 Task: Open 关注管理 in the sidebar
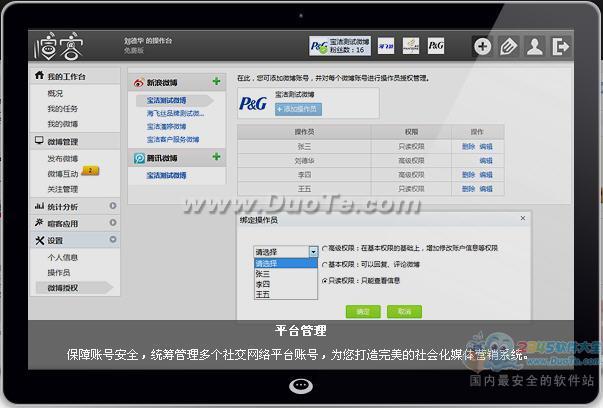(63, 189)
